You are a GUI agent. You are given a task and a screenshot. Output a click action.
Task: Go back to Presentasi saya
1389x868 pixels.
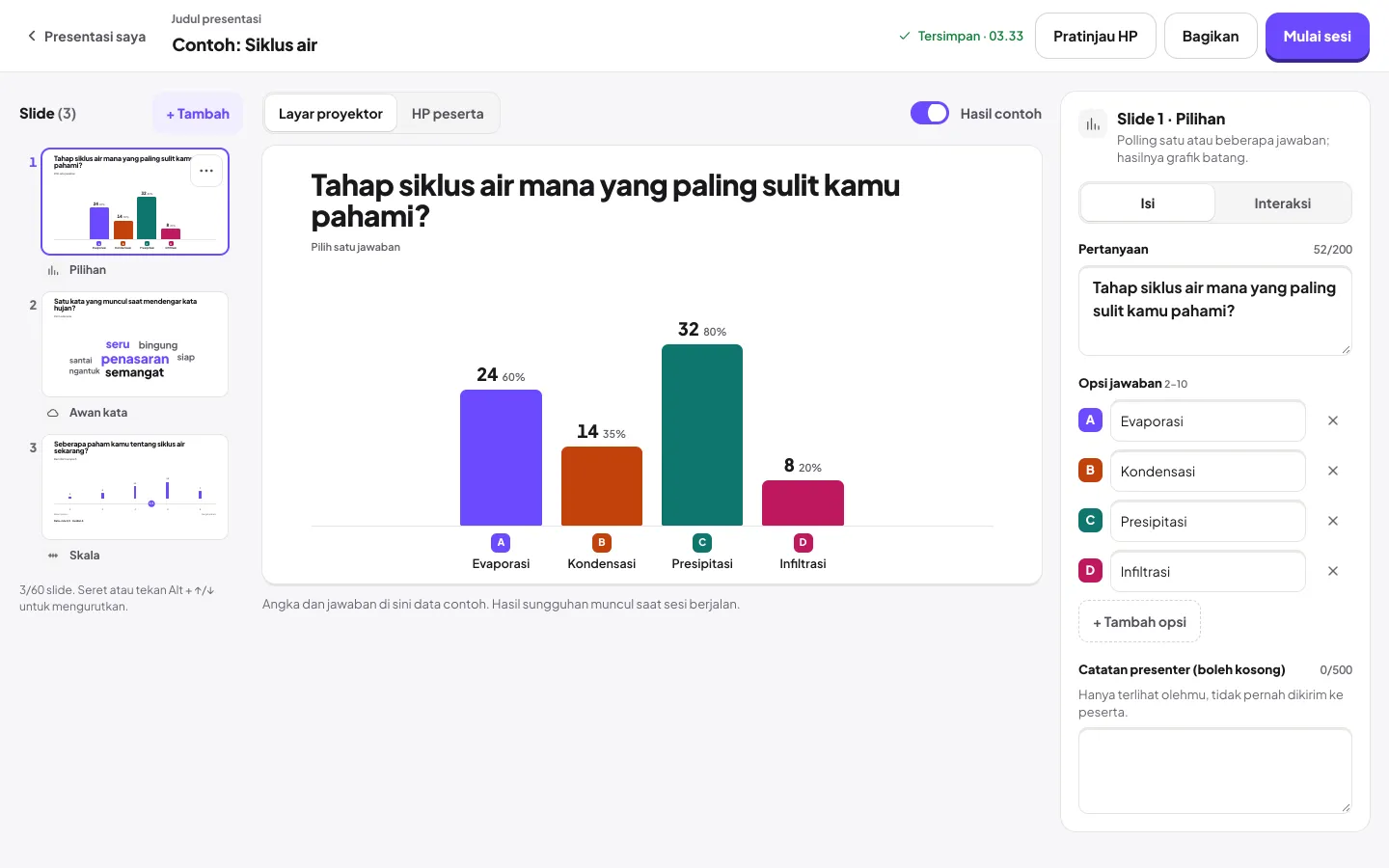[x=87, y=37]
